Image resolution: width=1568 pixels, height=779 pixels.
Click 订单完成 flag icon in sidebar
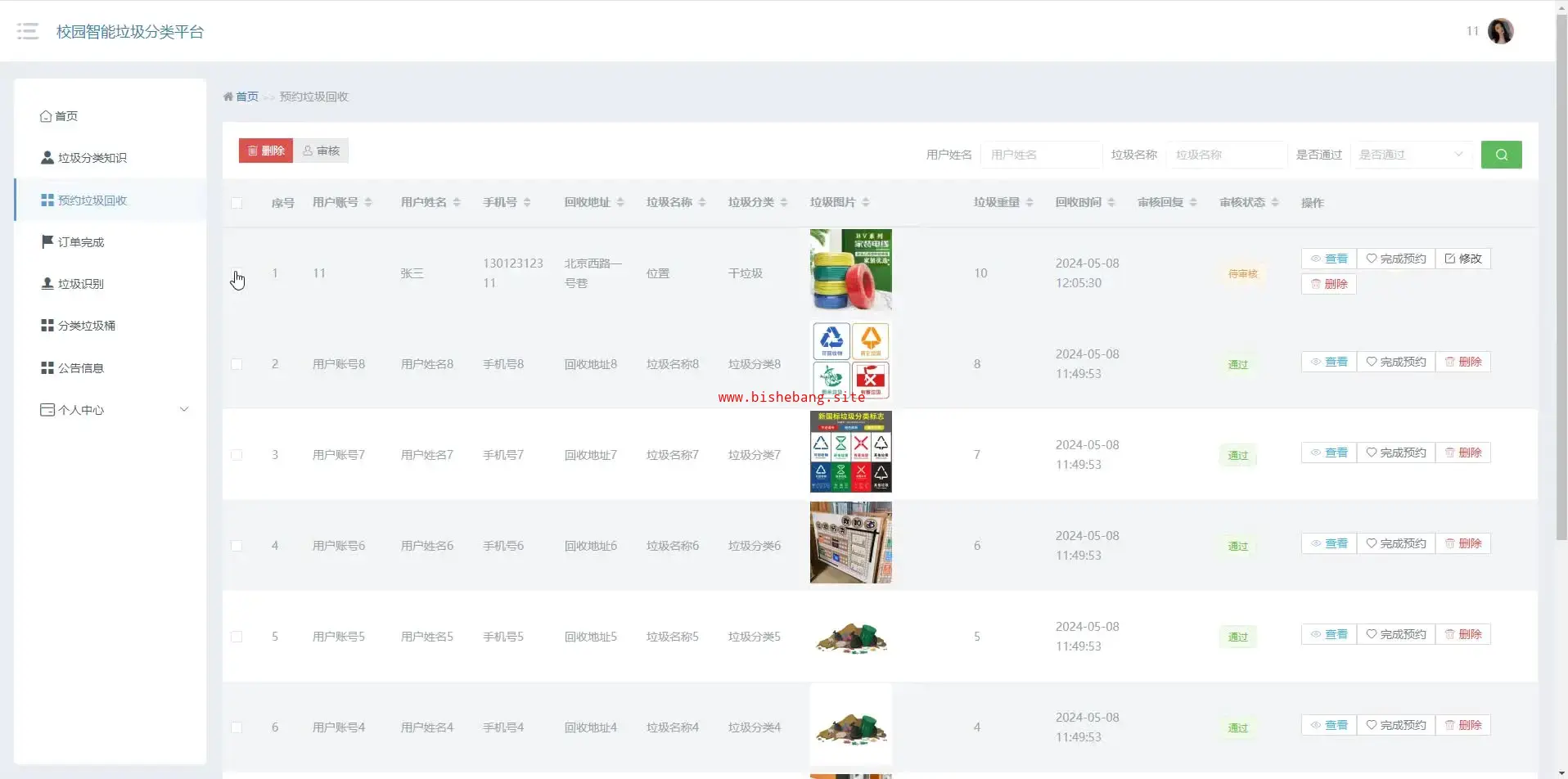tap(47, 241)
